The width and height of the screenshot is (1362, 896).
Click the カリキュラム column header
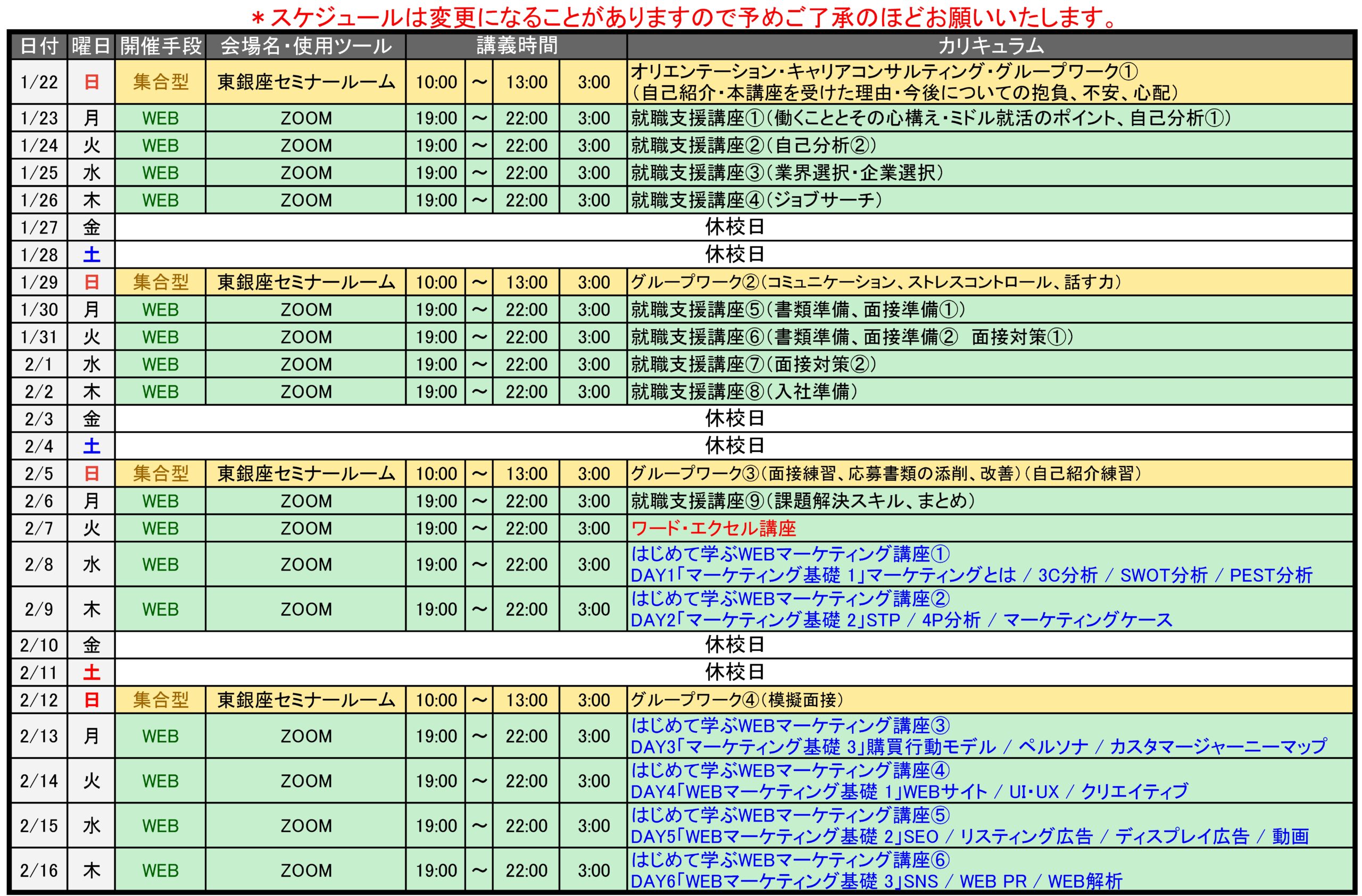[x=991, y=46]
